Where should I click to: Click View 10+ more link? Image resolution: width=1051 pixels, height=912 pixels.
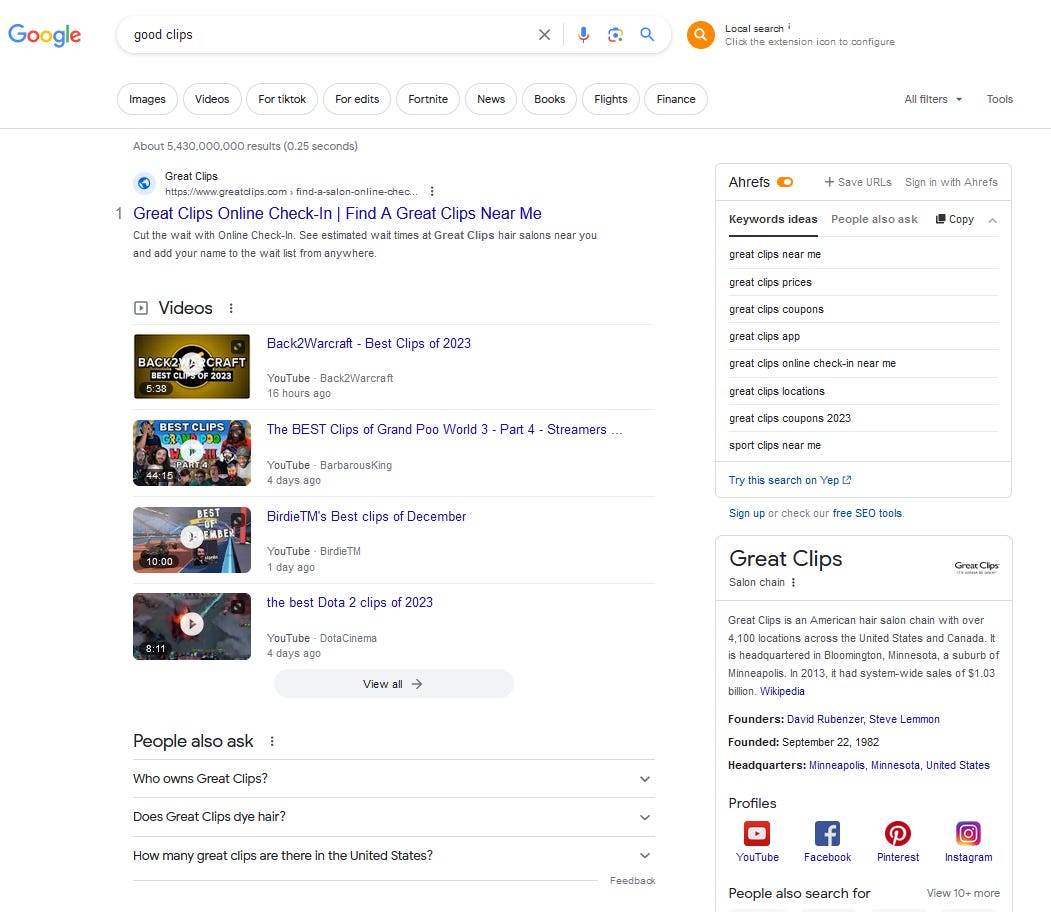[x=963, y=893]
